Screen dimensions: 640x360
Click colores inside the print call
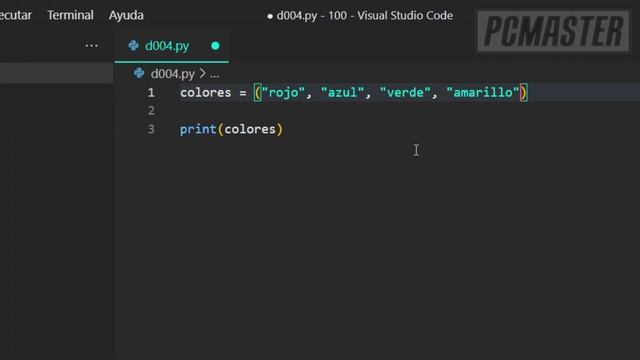(x=250, y=129)
